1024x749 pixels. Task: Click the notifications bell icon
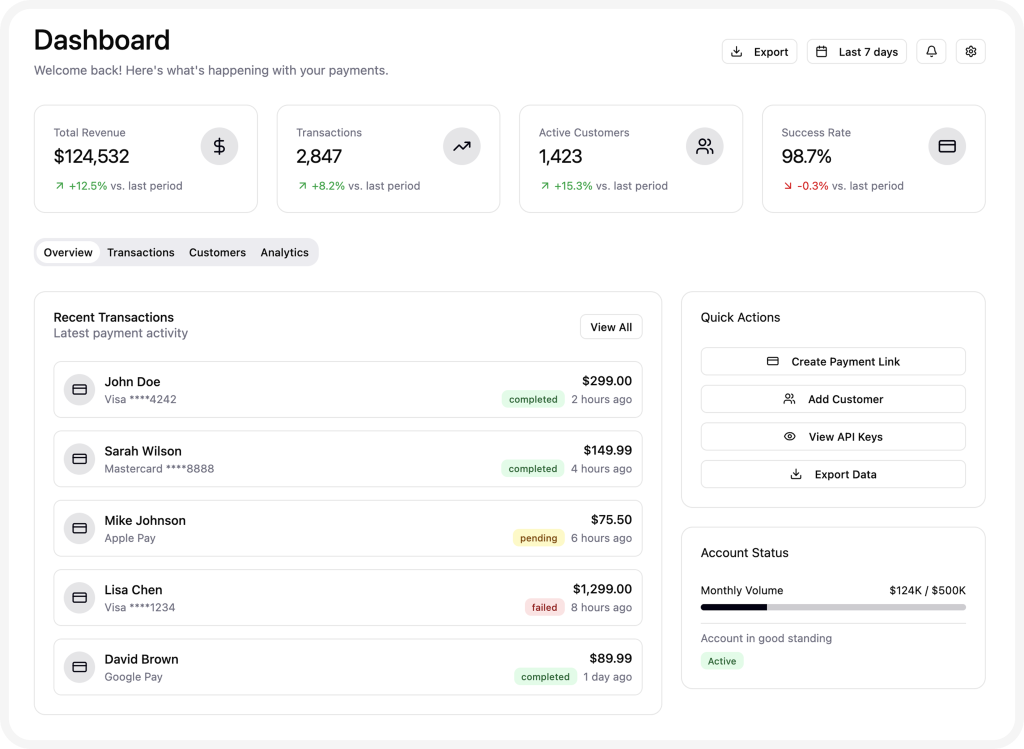click(931, 52)
